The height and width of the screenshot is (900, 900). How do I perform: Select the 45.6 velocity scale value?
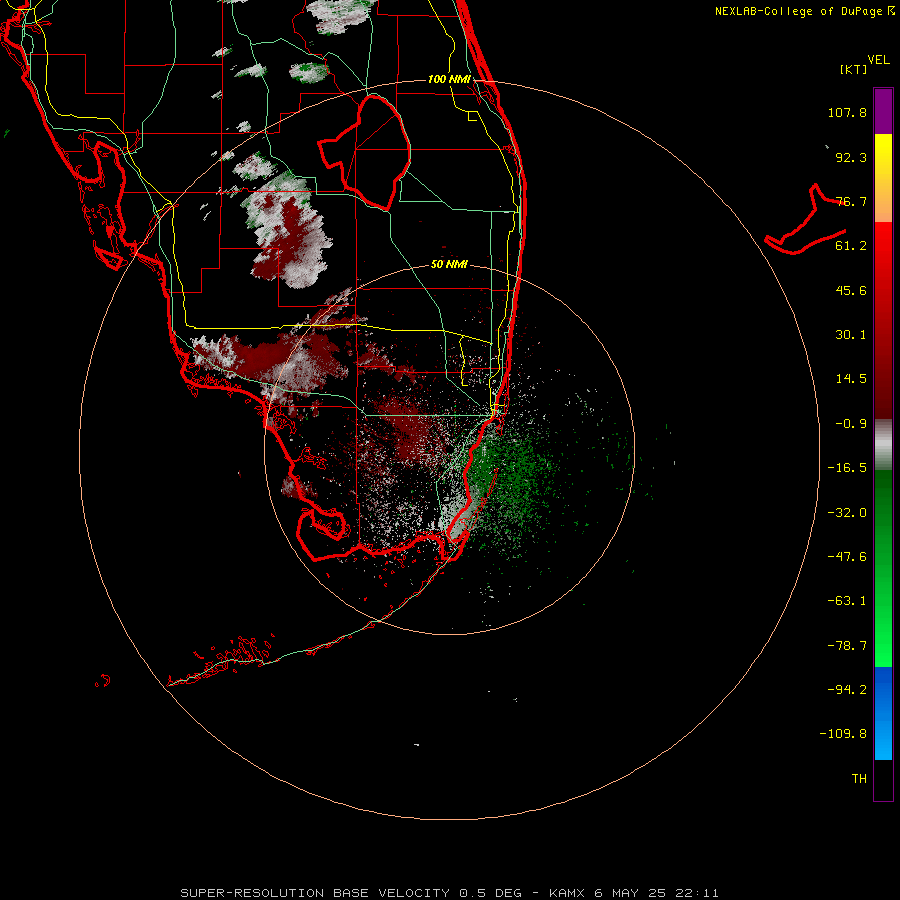[851, 290]
